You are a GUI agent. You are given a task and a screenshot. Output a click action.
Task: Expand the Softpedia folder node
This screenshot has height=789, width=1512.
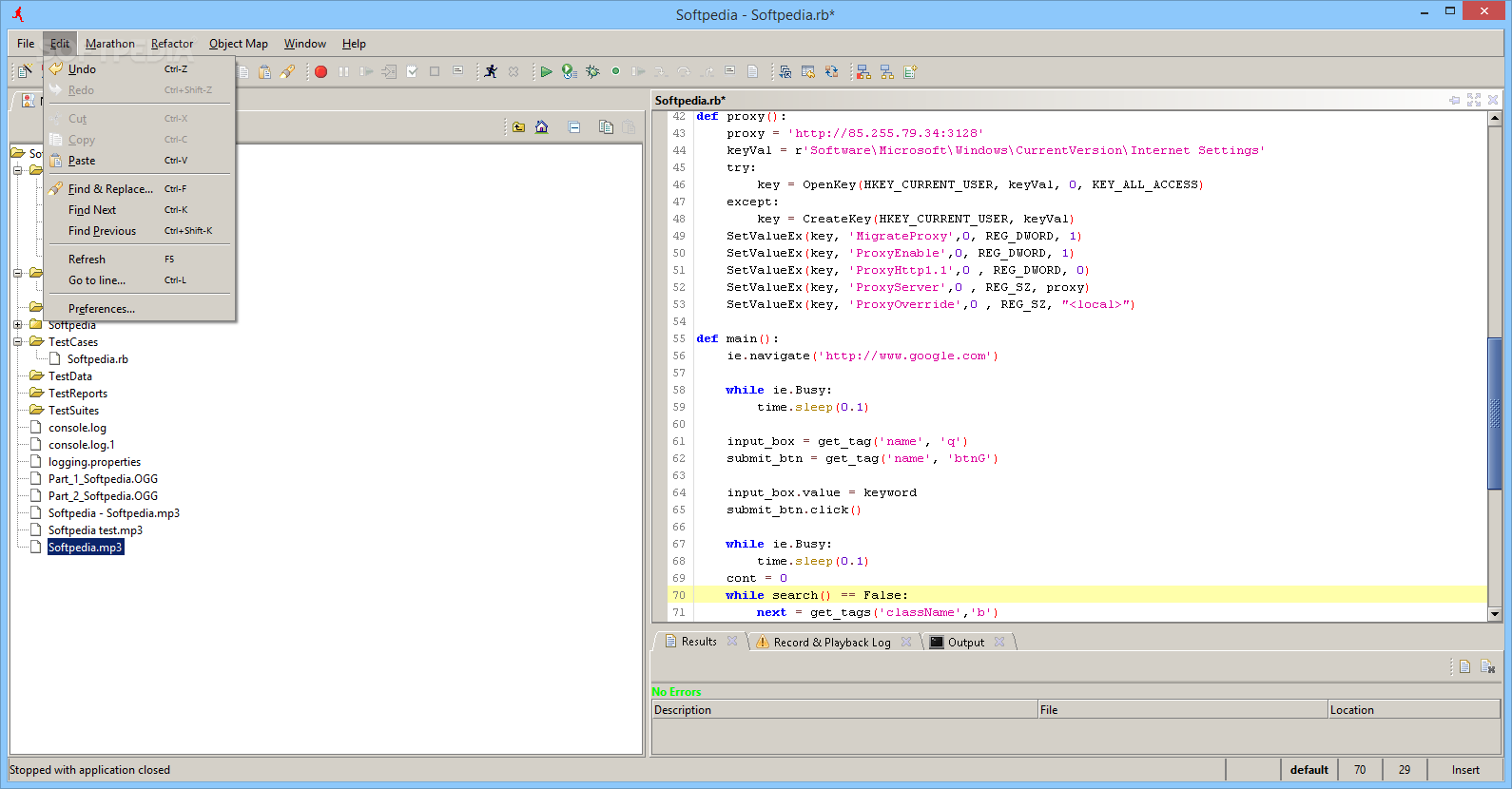(17, 325)
